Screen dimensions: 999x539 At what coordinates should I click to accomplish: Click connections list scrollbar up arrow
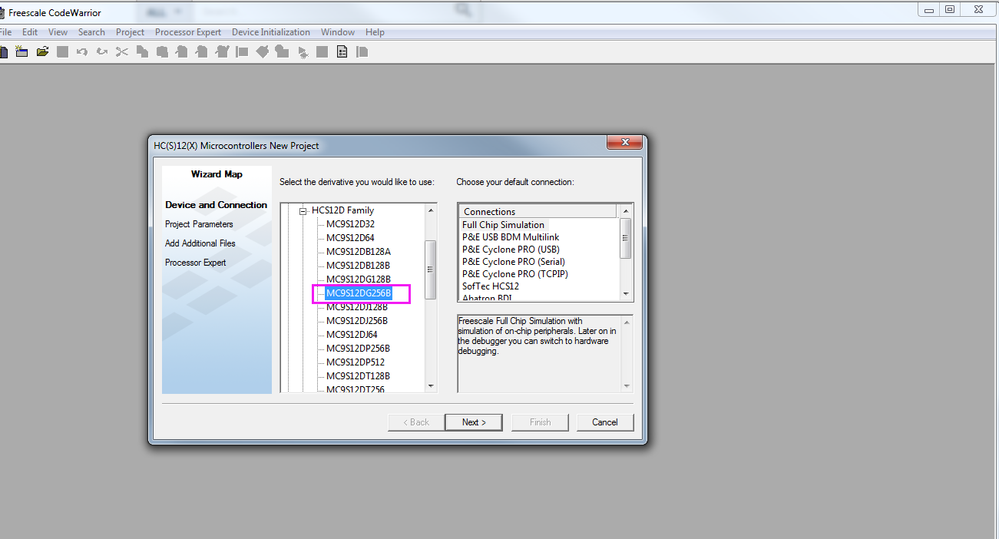[626, 211]
